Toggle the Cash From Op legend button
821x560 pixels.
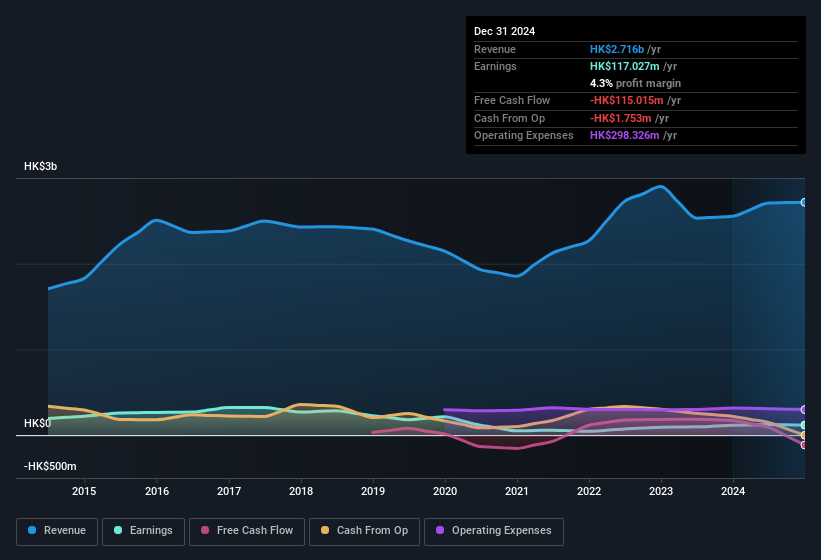point(364,531)
